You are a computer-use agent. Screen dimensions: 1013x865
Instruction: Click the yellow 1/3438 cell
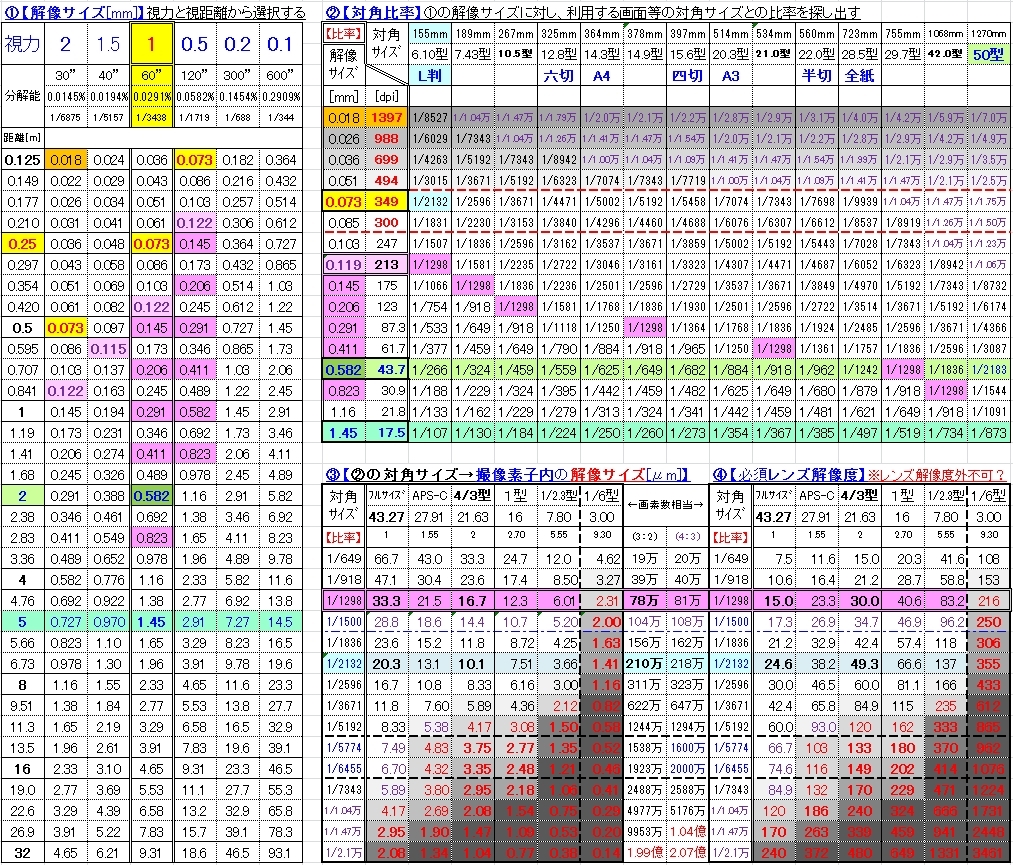click(x=151, y=118)
